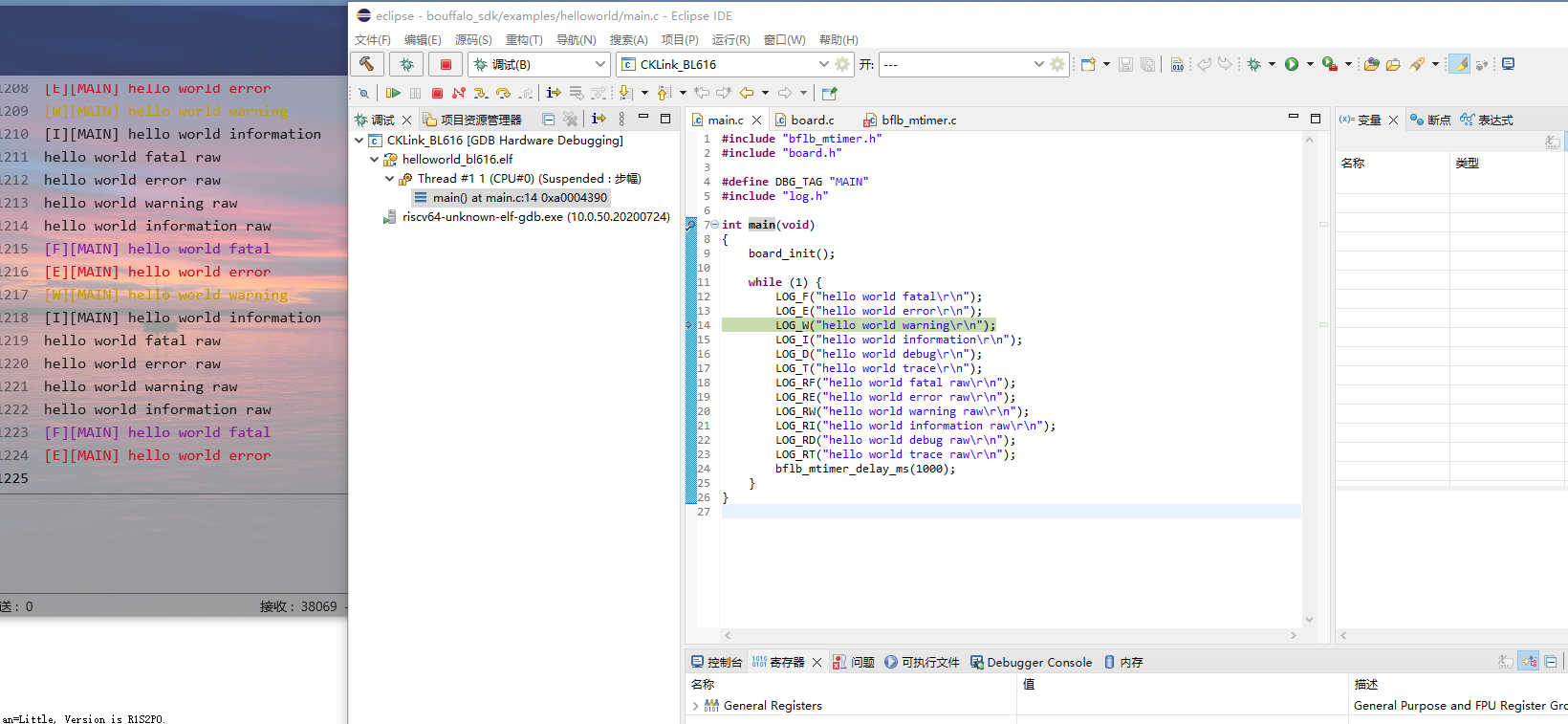Image resolution: width=1568 pixels, height=724 pixels.
Task: Toggle Instruction Stepping Mode in Debug view toolbar
Action: 599,119
